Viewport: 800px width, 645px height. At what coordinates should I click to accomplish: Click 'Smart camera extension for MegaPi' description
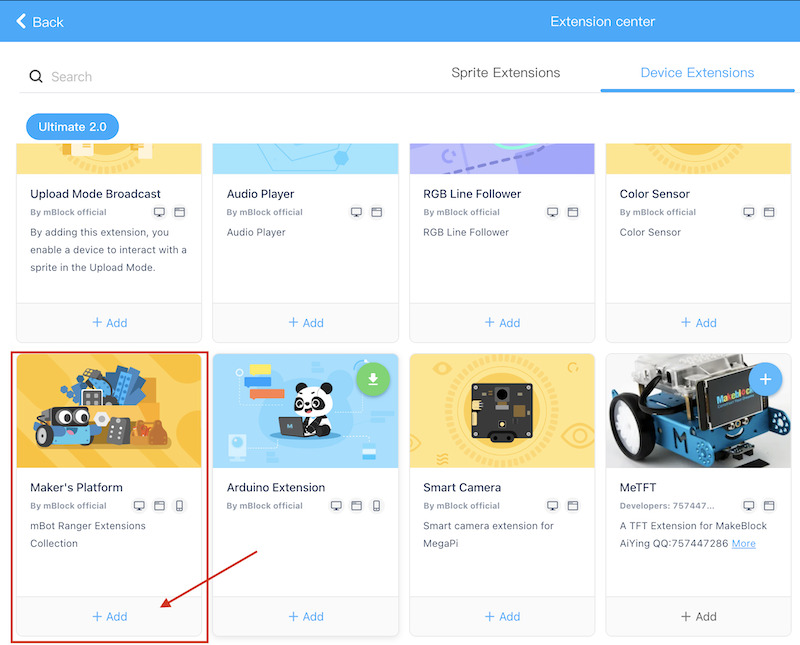tap(488, 534)
